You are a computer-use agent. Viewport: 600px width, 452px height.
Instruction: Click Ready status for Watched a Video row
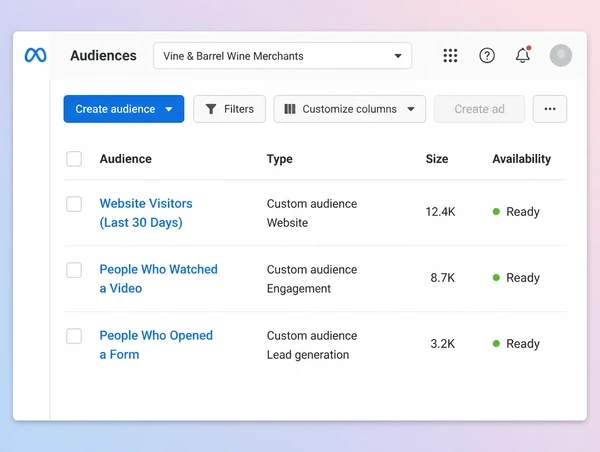pyautogui.click(x=516, y=277)
